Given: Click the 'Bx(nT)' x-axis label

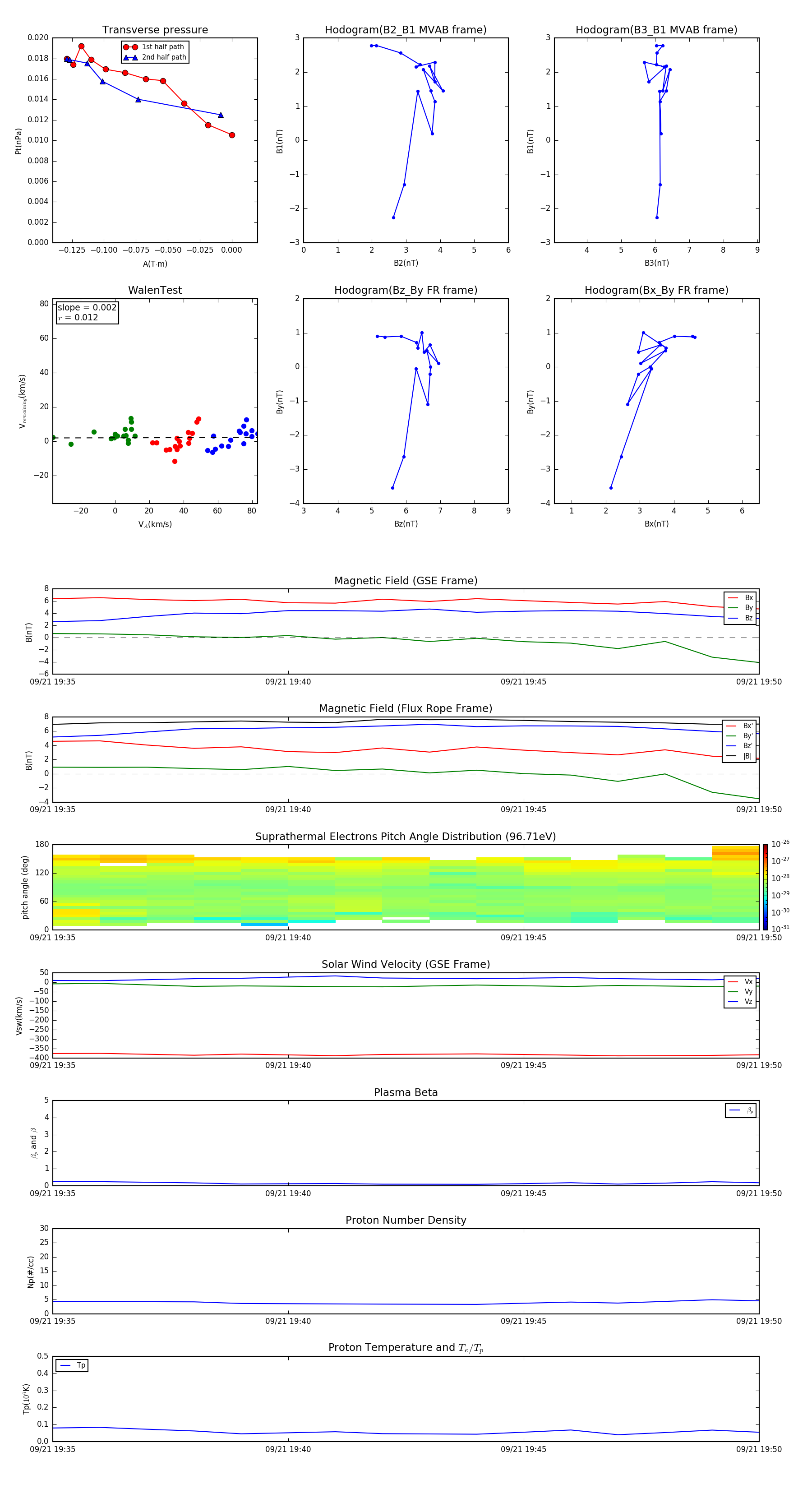Looking at the screenshot, I should coord(656,524).
